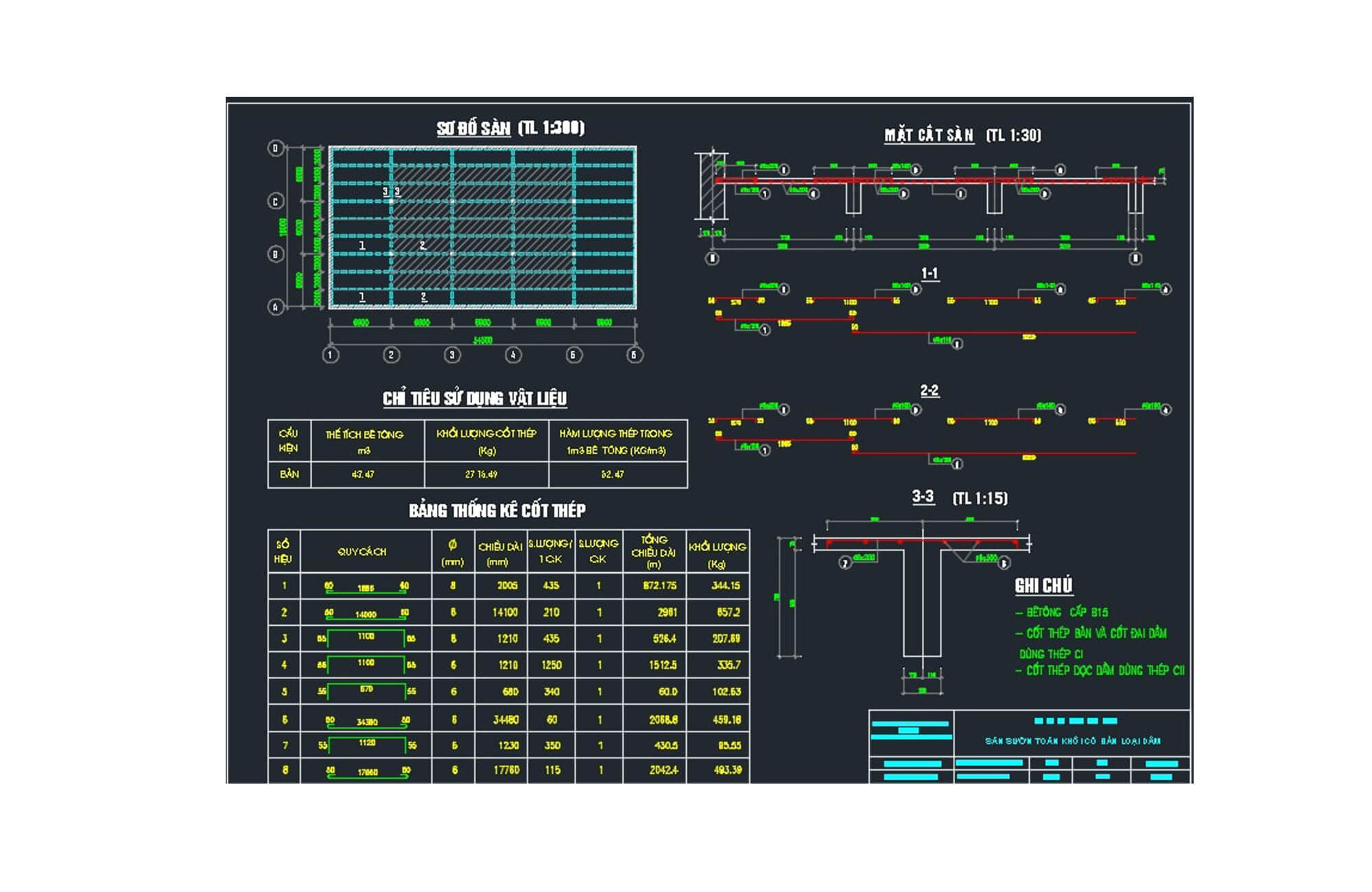Click the '3-3' section heading
Image resolution: width=1372 pixels, height=892 pixels.
[x=923, y=496]
